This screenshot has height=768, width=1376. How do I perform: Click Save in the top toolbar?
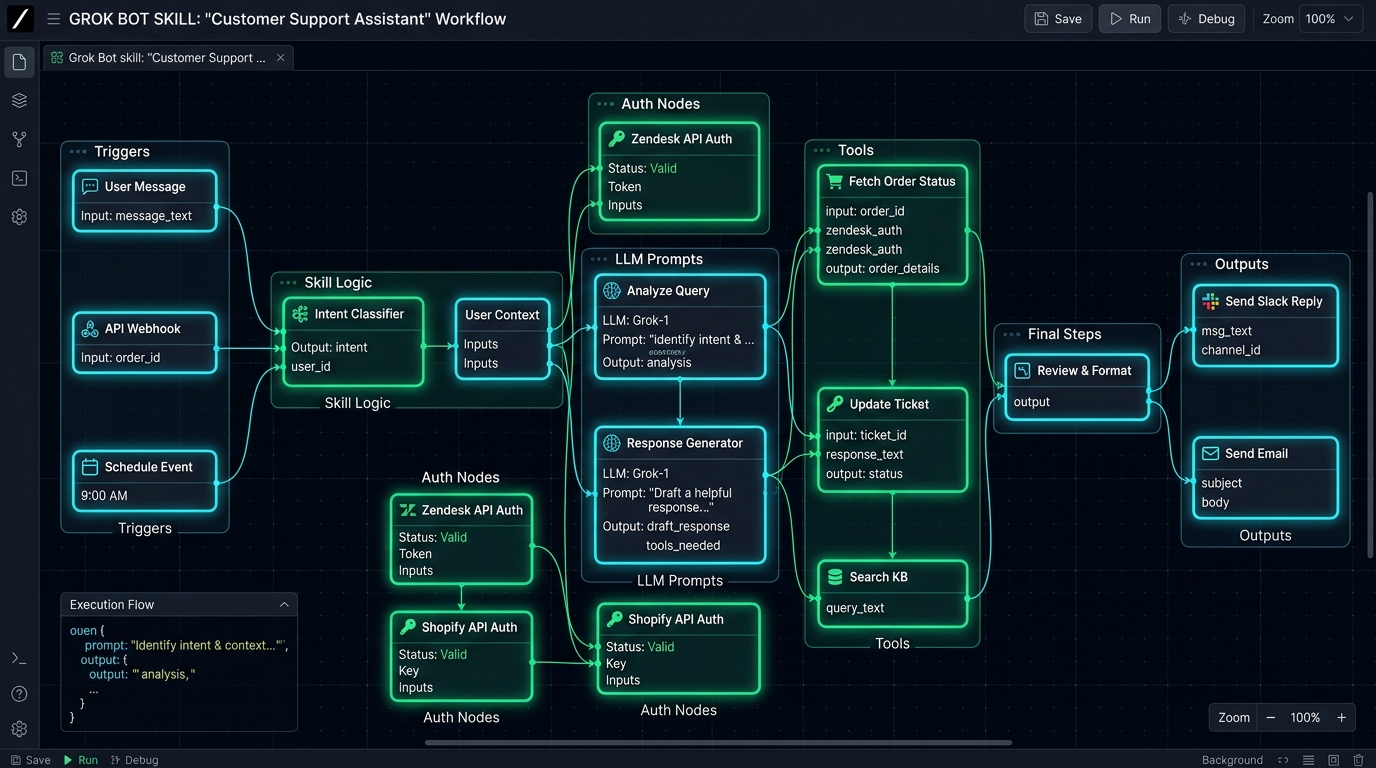click(1058, 19)
